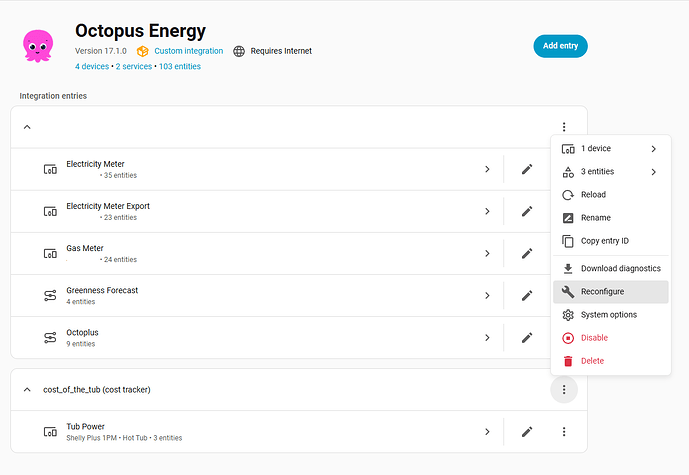Choose System options from the menu
689x475 pixels.
[611, 315]
